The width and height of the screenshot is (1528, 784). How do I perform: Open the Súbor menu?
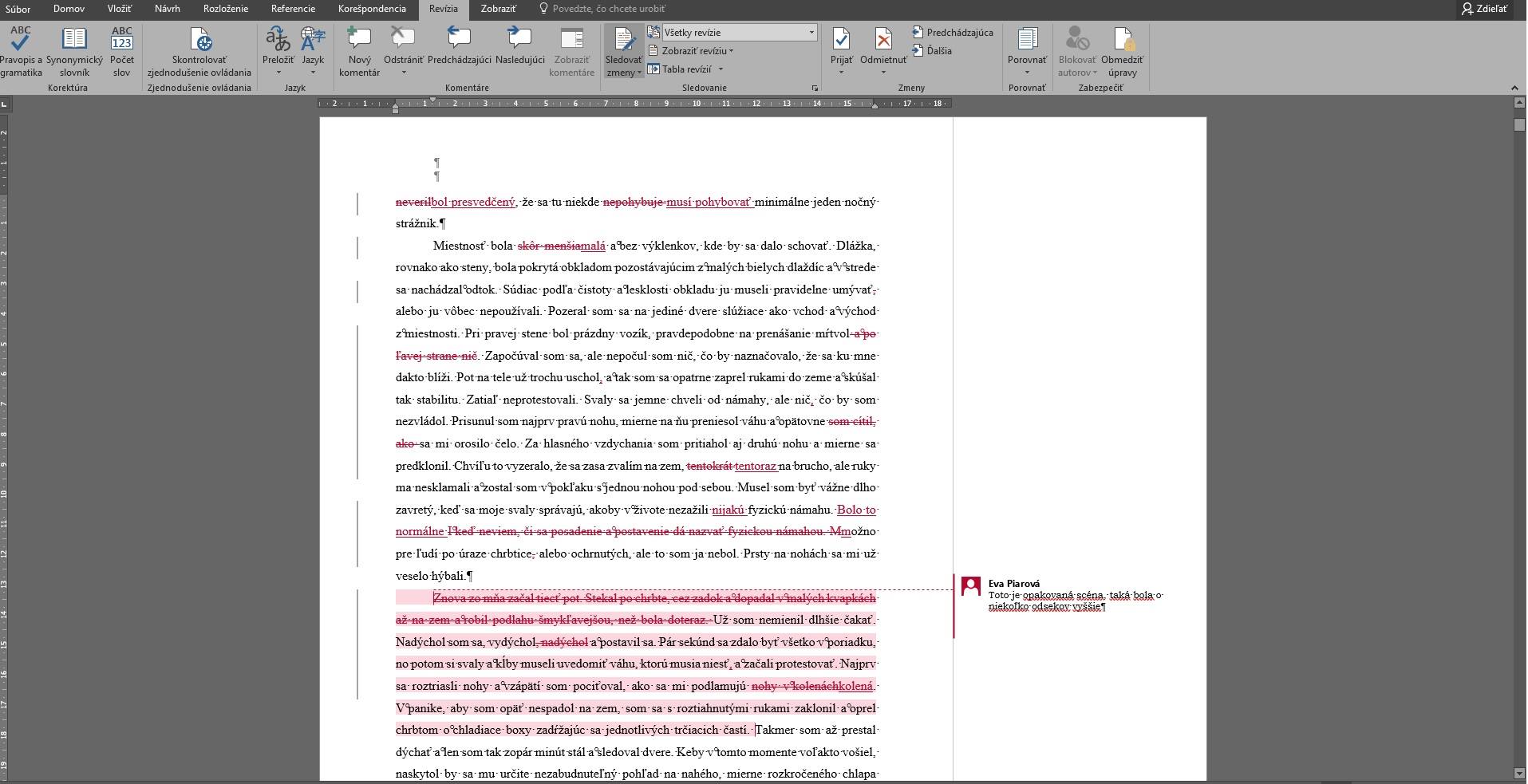tap(18, 9)
